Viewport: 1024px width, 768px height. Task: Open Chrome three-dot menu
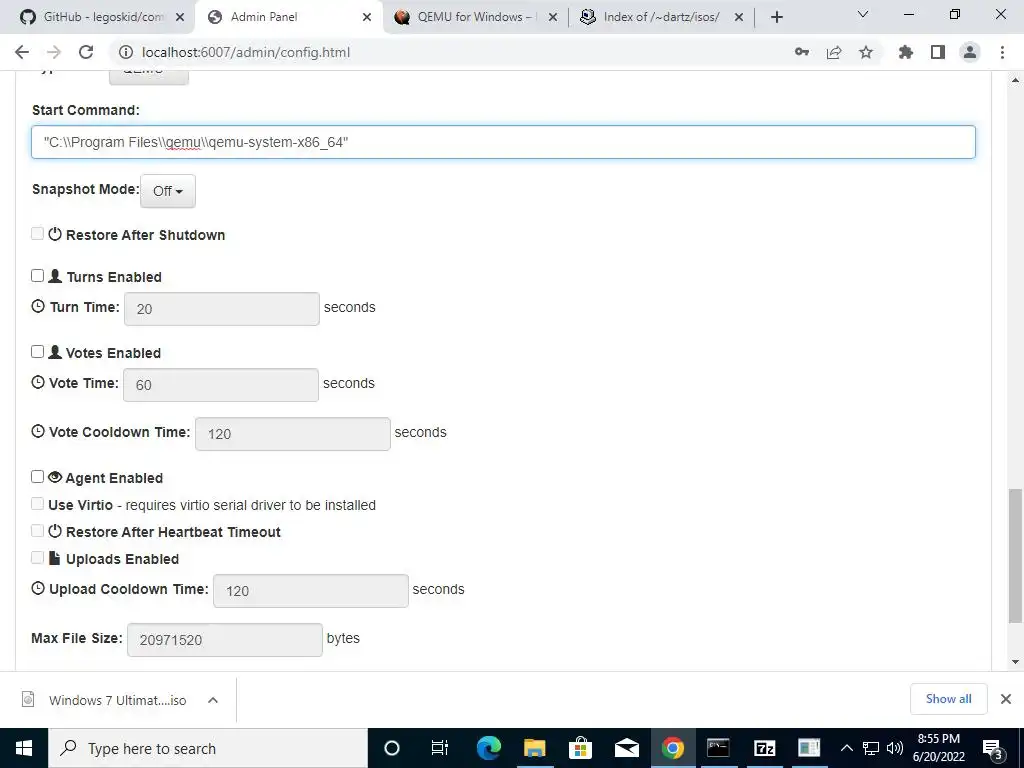click(x=1002, y=52)
